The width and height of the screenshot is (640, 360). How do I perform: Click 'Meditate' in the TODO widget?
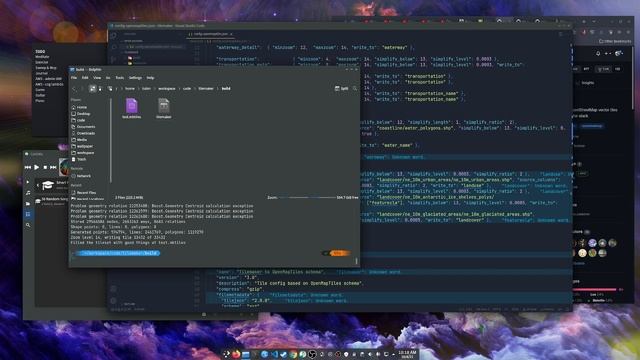coord(42,57)
